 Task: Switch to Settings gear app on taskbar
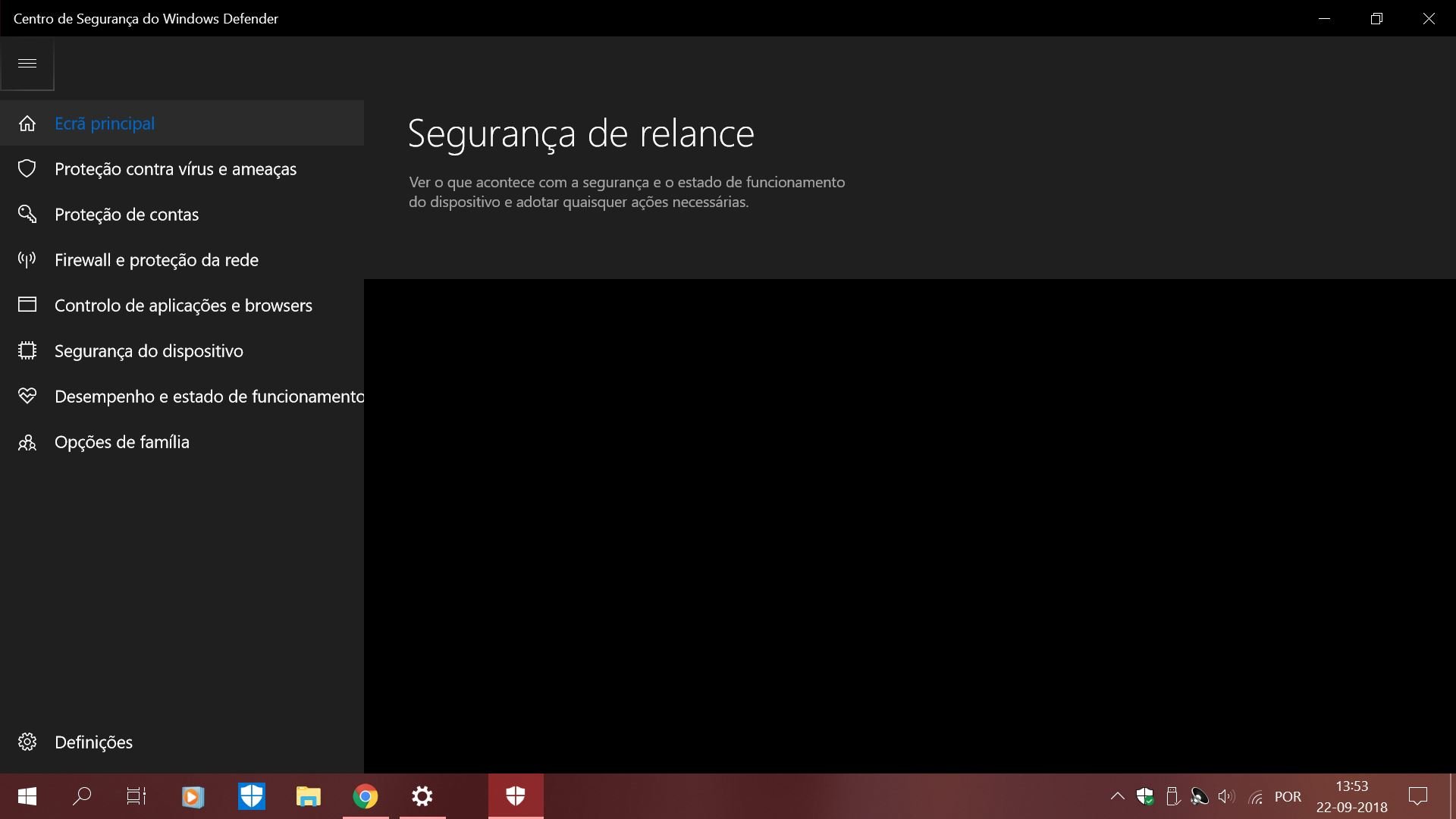pyautogui.click(x=422, y=796)
